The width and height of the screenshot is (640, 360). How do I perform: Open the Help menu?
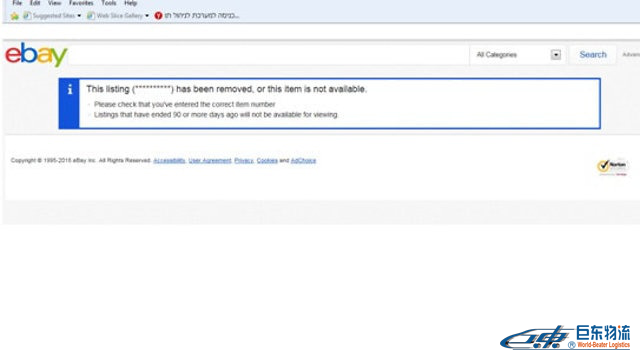click(x=131, y=3)
